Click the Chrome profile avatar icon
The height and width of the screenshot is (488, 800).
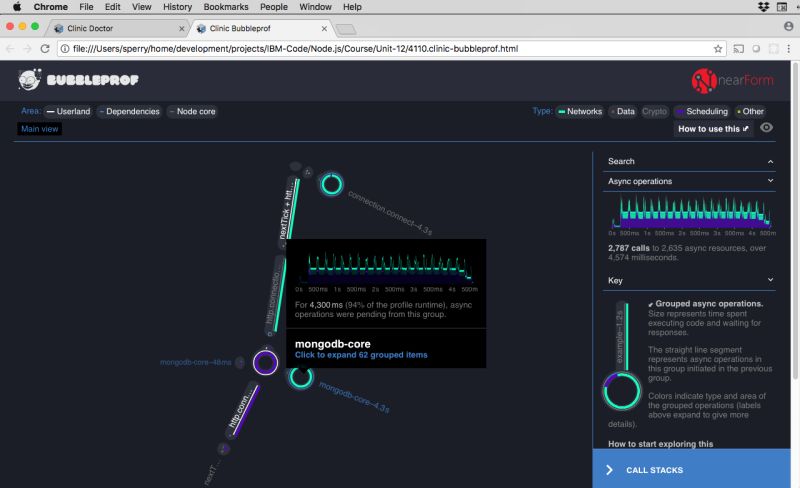coord(789,26)
